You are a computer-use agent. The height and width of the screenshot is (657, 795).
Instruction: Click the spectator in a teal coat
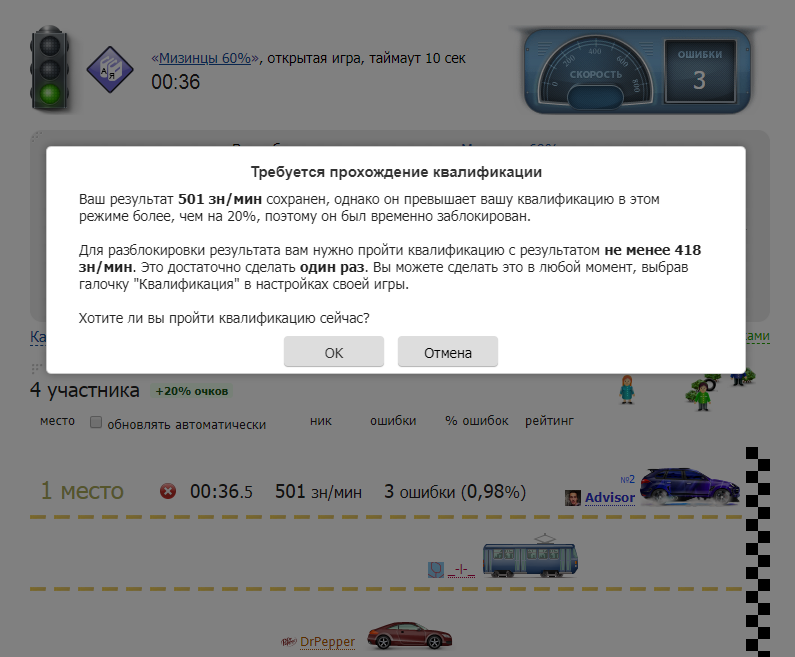tap(627, 389)
